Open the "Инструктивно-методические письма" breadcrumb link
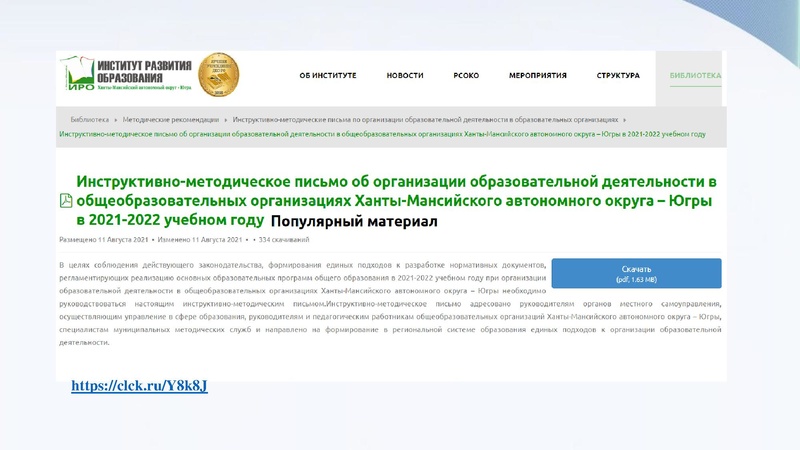The height and width of the screenshot is (450, 800). click(x=426, y=119)
